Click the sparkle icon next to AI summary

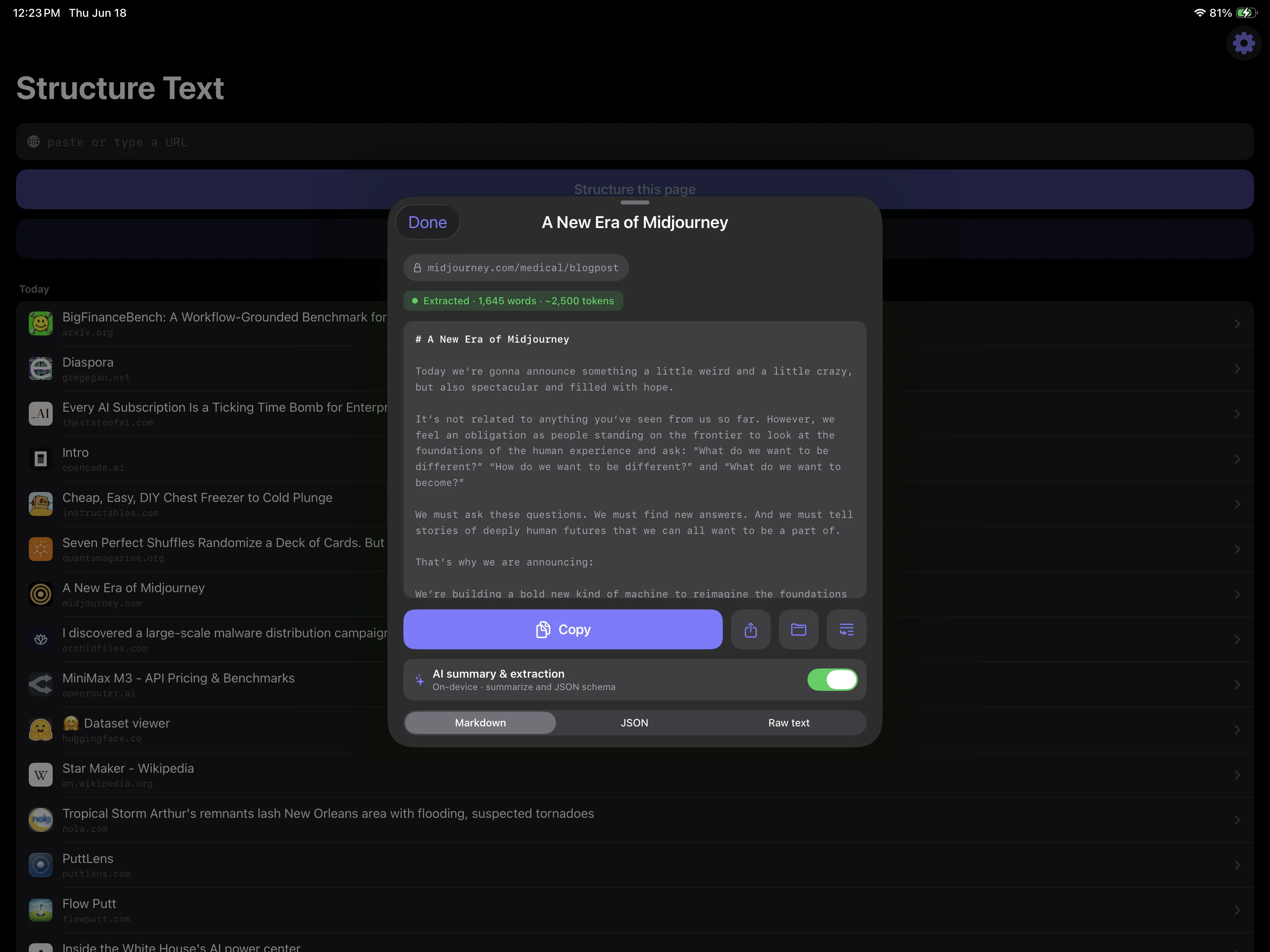pyautogui.click(x=420, y=680)
